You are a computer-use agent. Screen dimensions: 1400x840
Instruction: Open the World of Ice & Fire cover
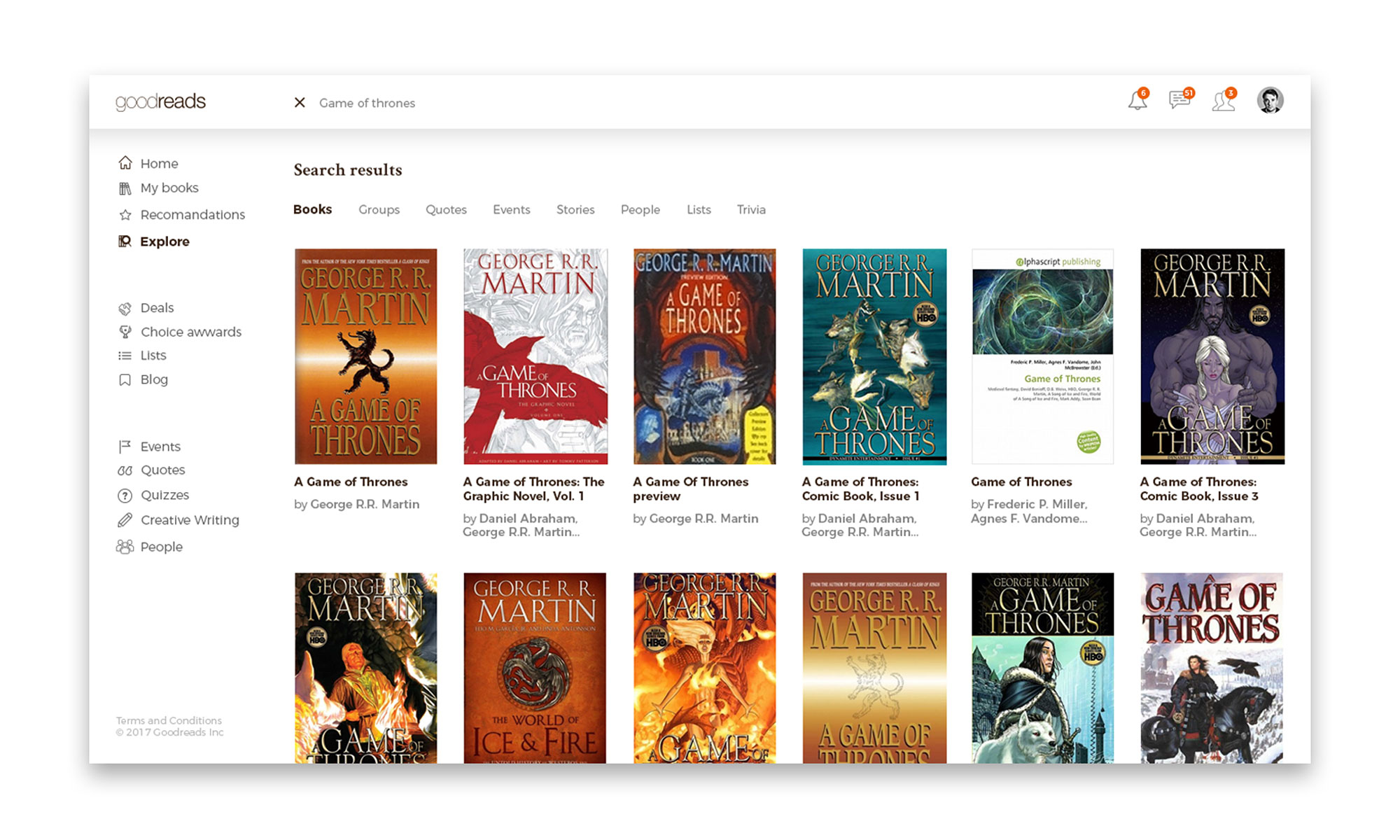[535, 668]
